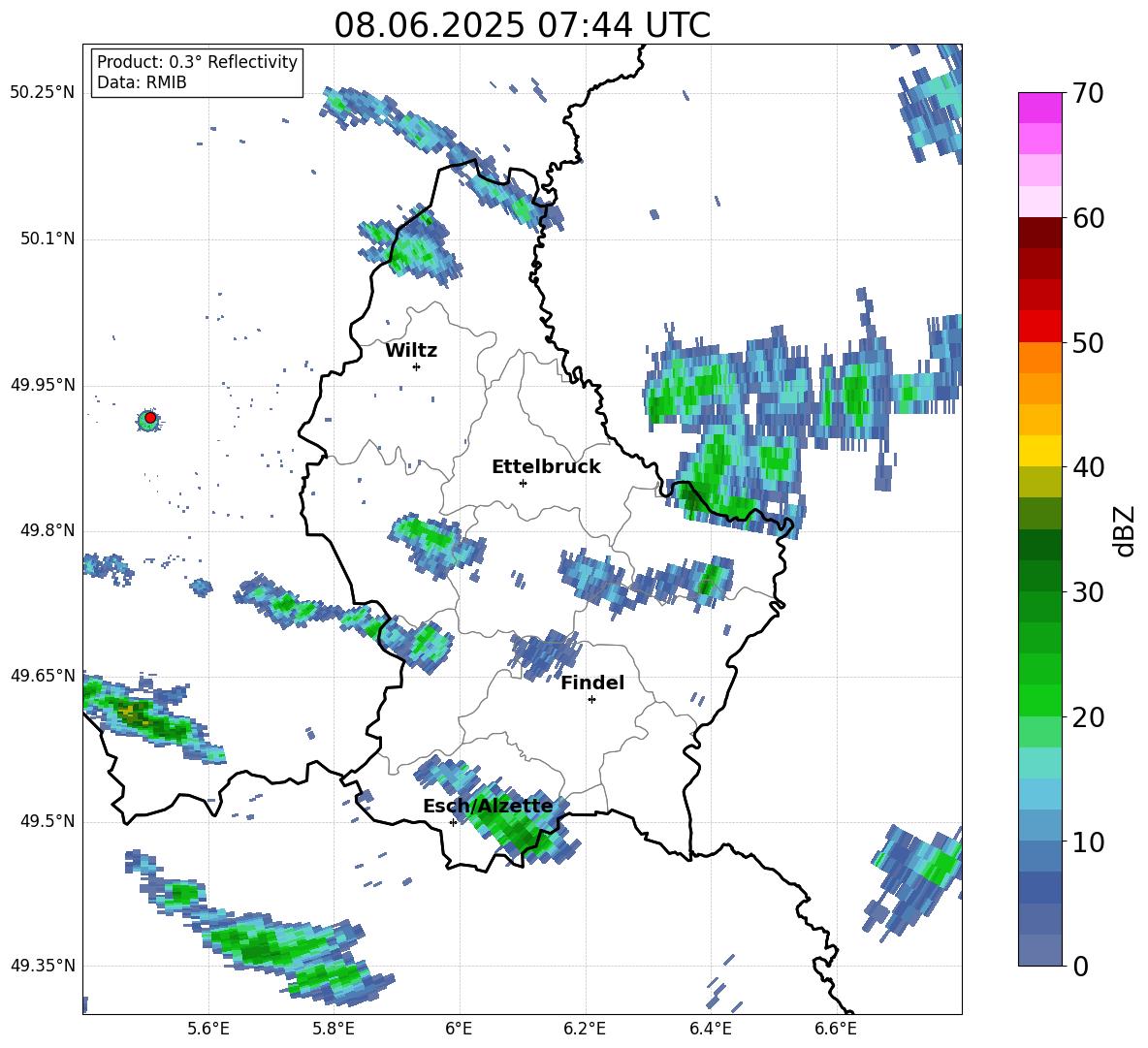This screenshot has width=1148, height=1048.
Task: Click the colorbar tick label 40
Action: [1087, 467]
